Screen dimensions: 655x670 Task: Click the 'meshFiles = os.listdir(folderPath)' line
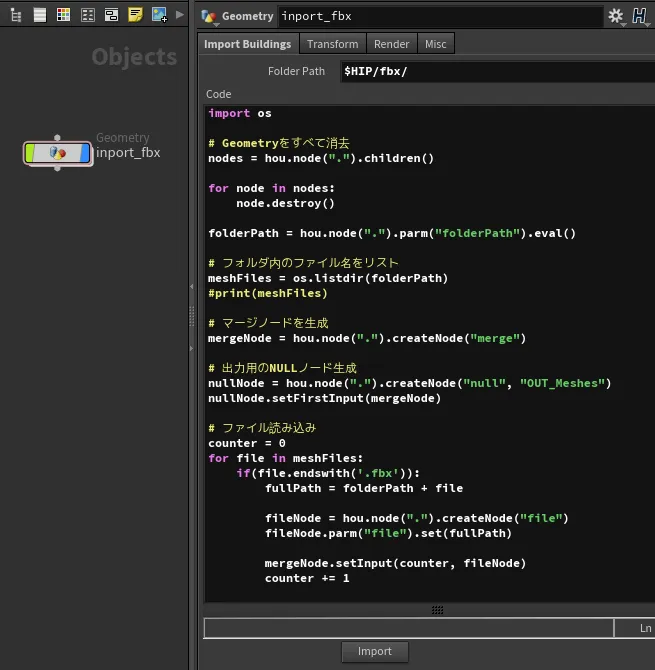328,278
